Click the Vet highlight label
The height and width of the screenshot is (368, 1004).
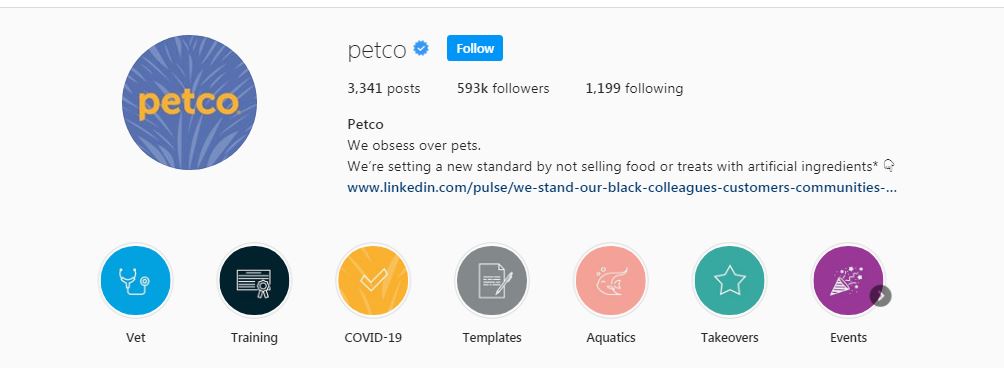(x=136, y=337)
